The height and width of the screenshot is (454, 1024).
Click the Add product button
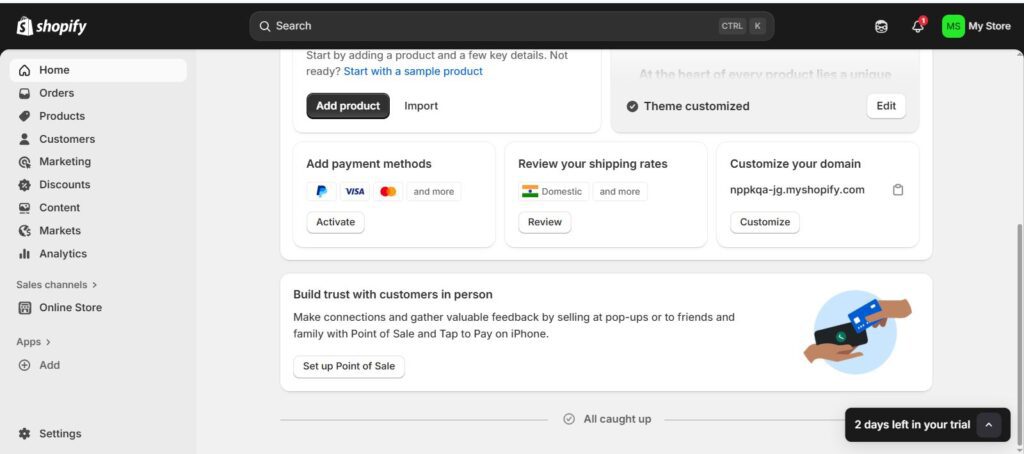click(348, 106)
